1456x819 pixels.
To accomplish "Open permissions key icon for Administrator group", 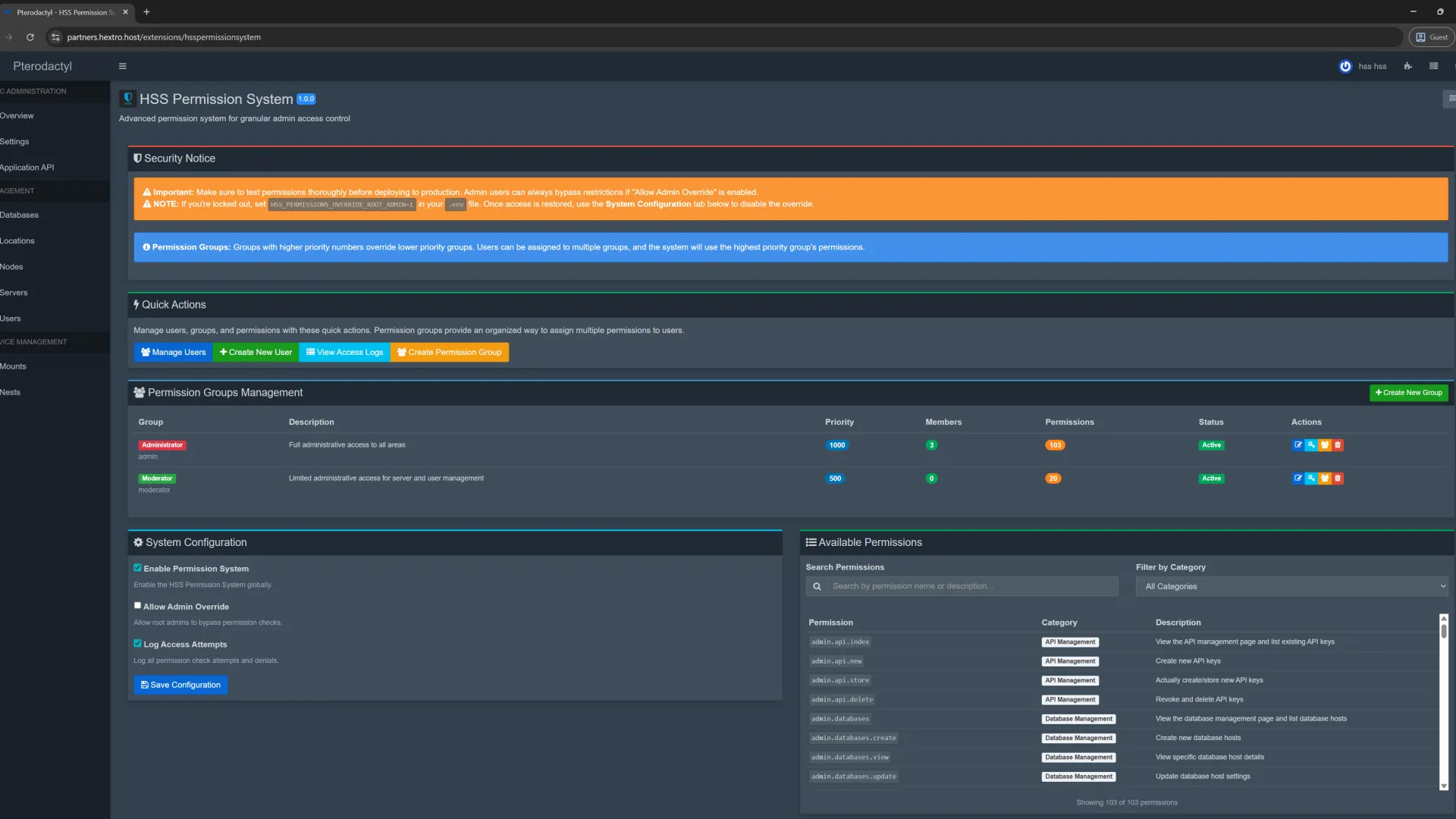I will (1311, 445).
